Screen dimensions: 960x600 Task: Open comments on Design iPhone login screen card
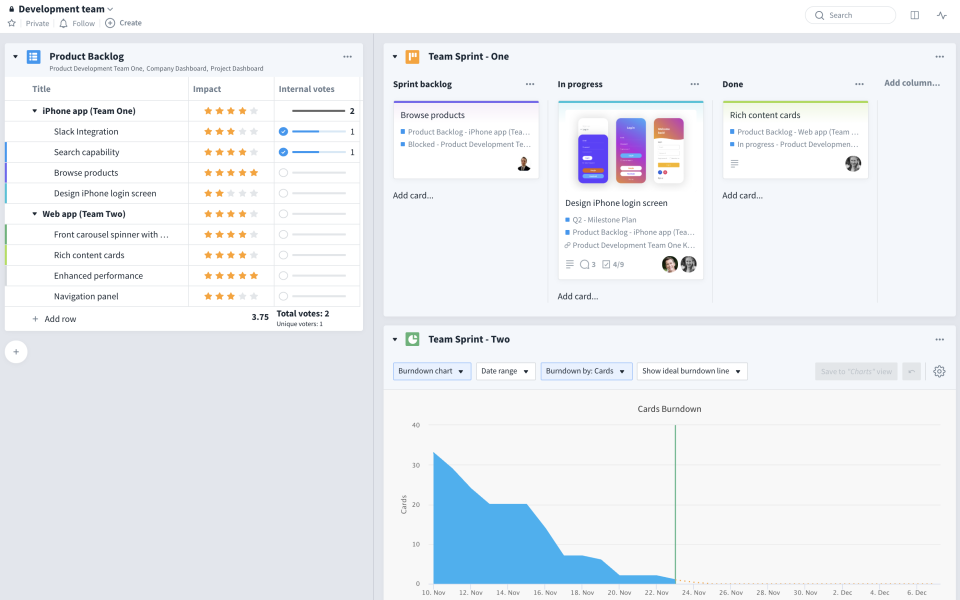(x=583, y=264)
